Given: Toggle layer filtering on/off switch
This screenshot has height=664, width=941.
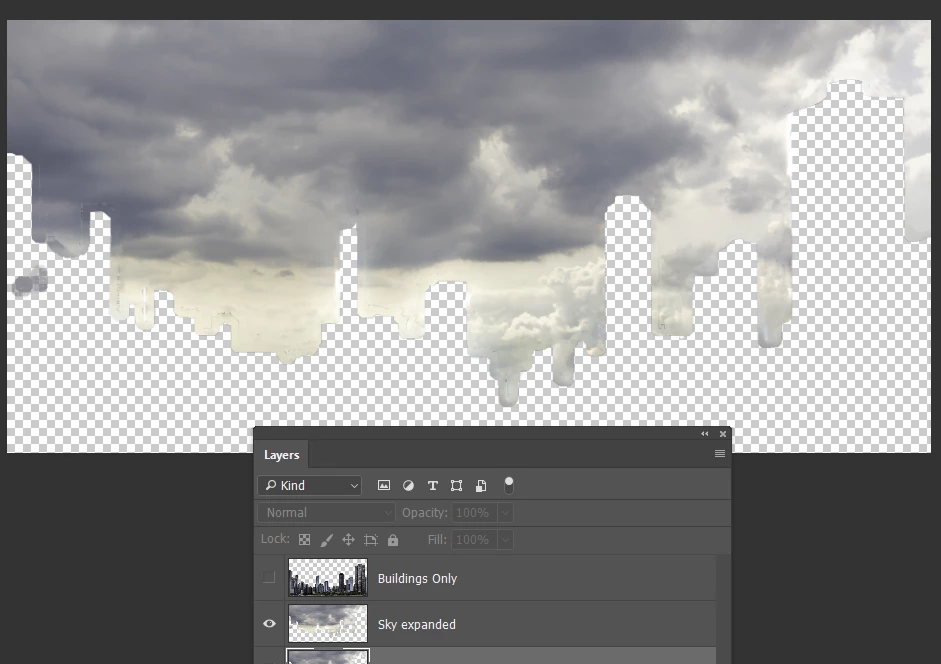Looking at the screenshot, I should tap(508, 485).
